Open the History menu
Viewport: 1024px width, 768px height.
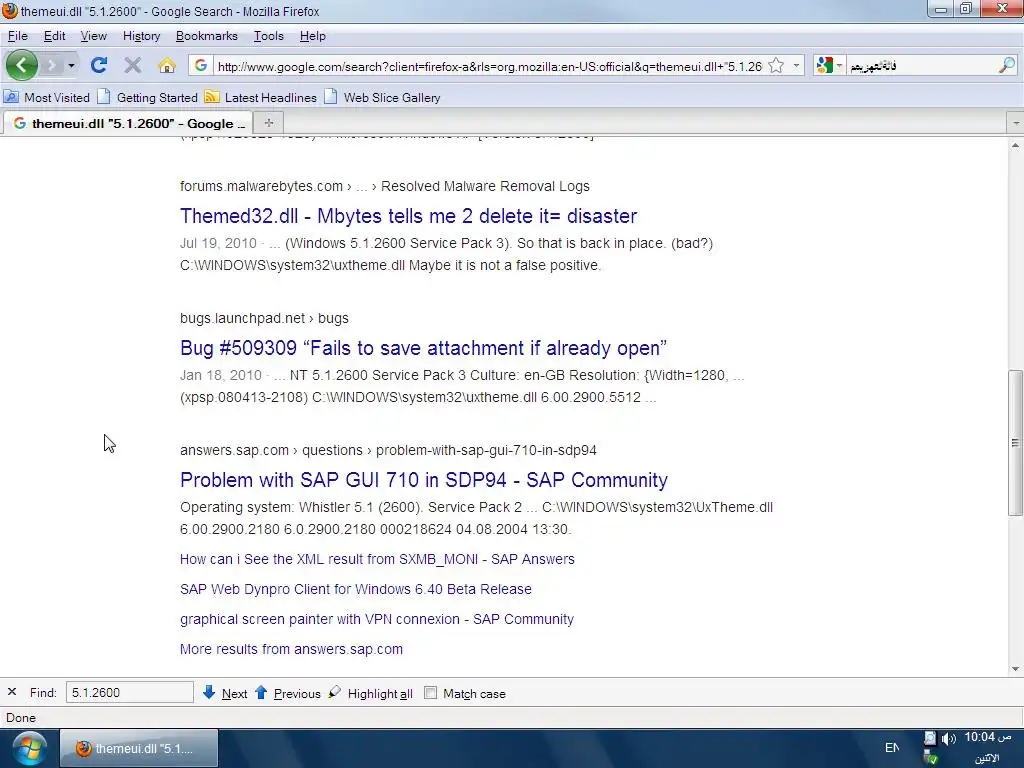(x=141, y=36)
